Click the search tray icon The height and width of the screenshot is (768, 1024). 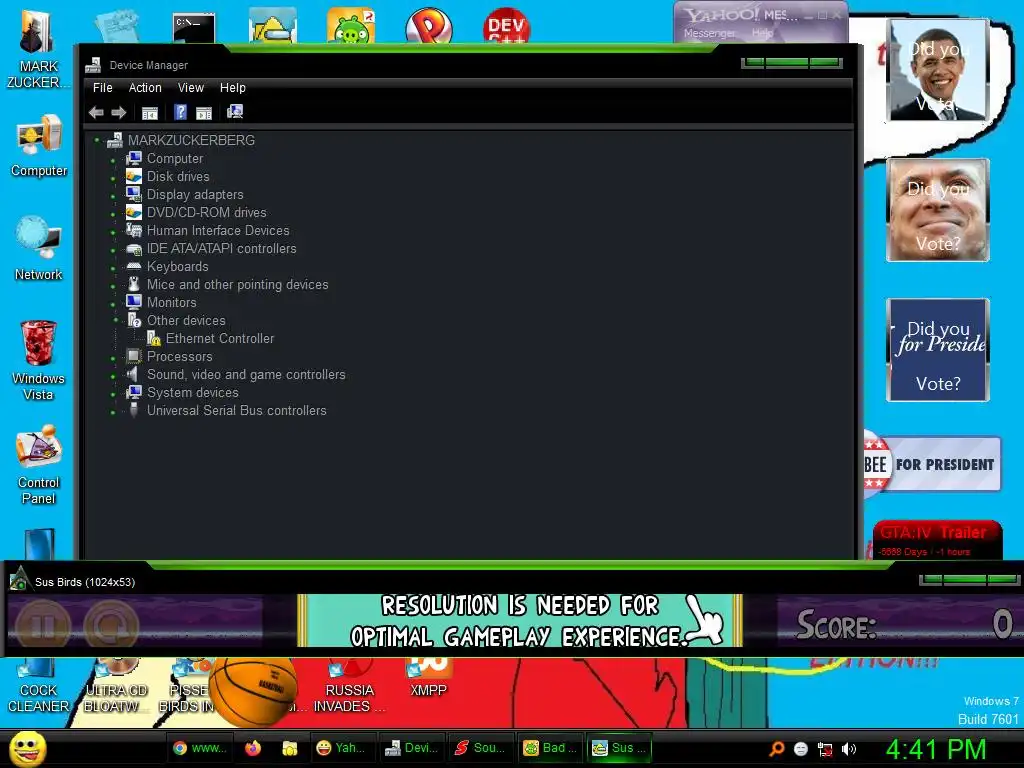[x=776, y=749]
